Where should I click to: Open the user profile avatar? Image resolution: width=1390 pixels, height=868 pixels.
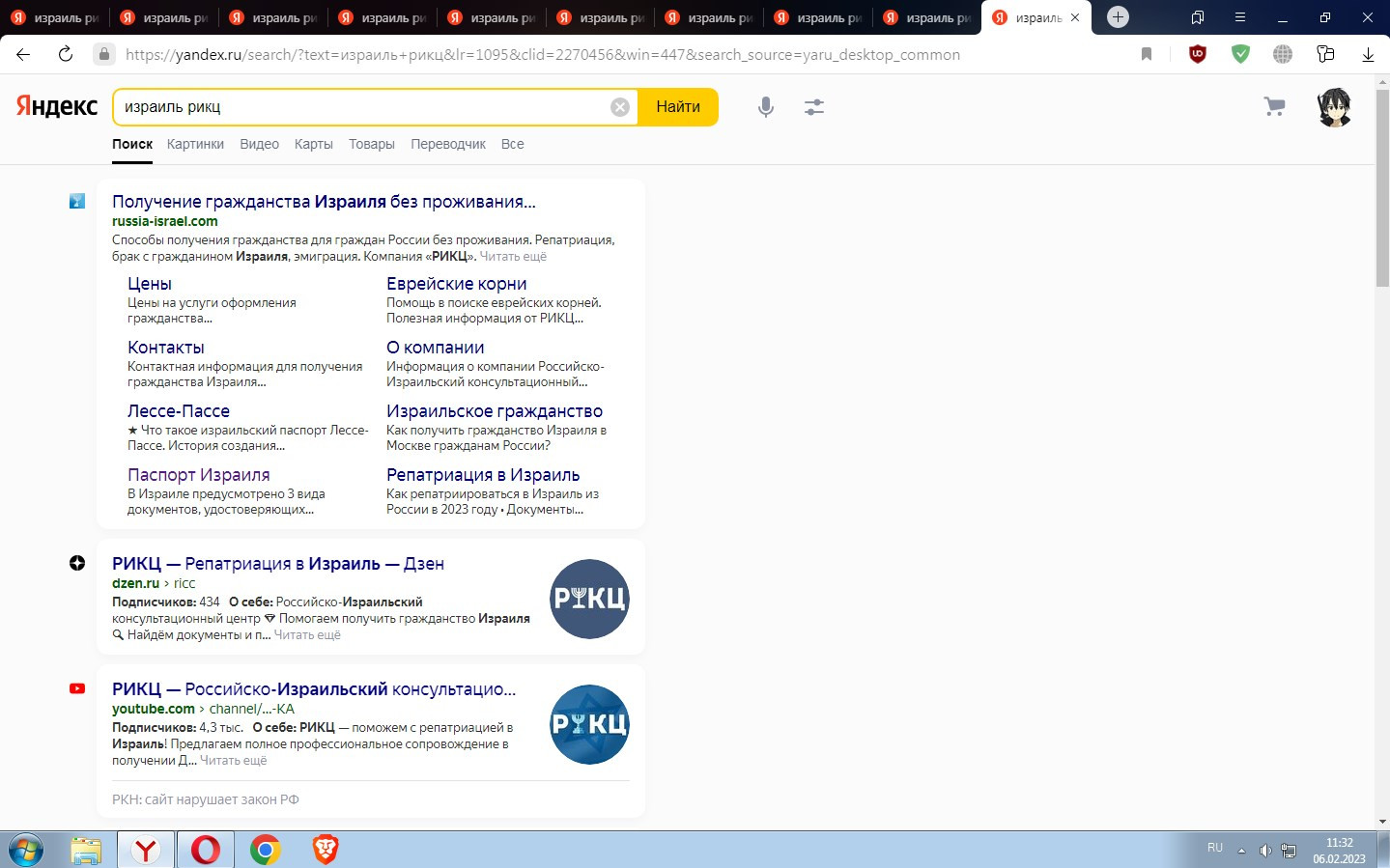(x=1335, y=107)
